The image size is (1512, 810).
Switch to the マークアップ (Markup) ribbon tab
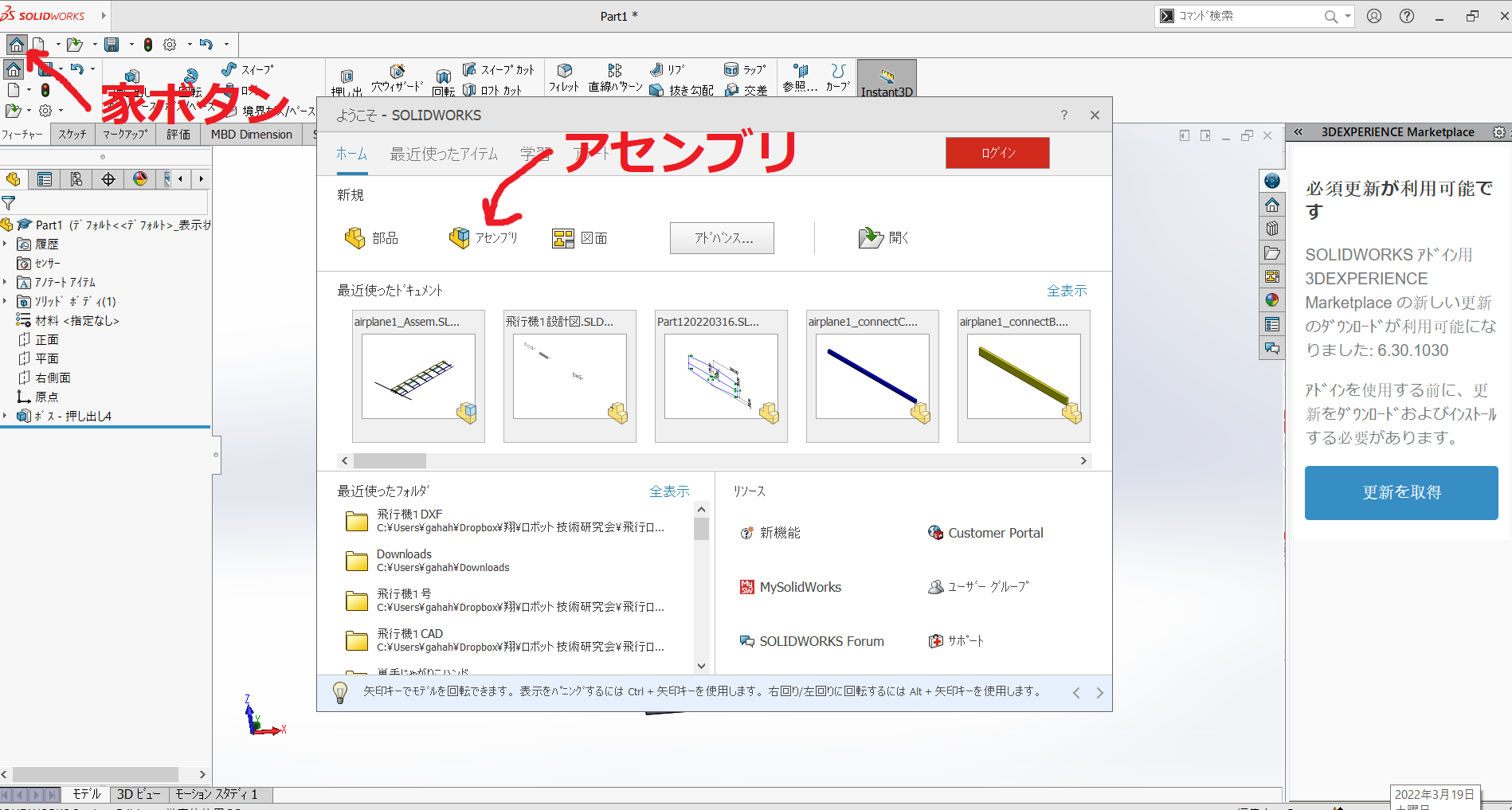(125, 135)
